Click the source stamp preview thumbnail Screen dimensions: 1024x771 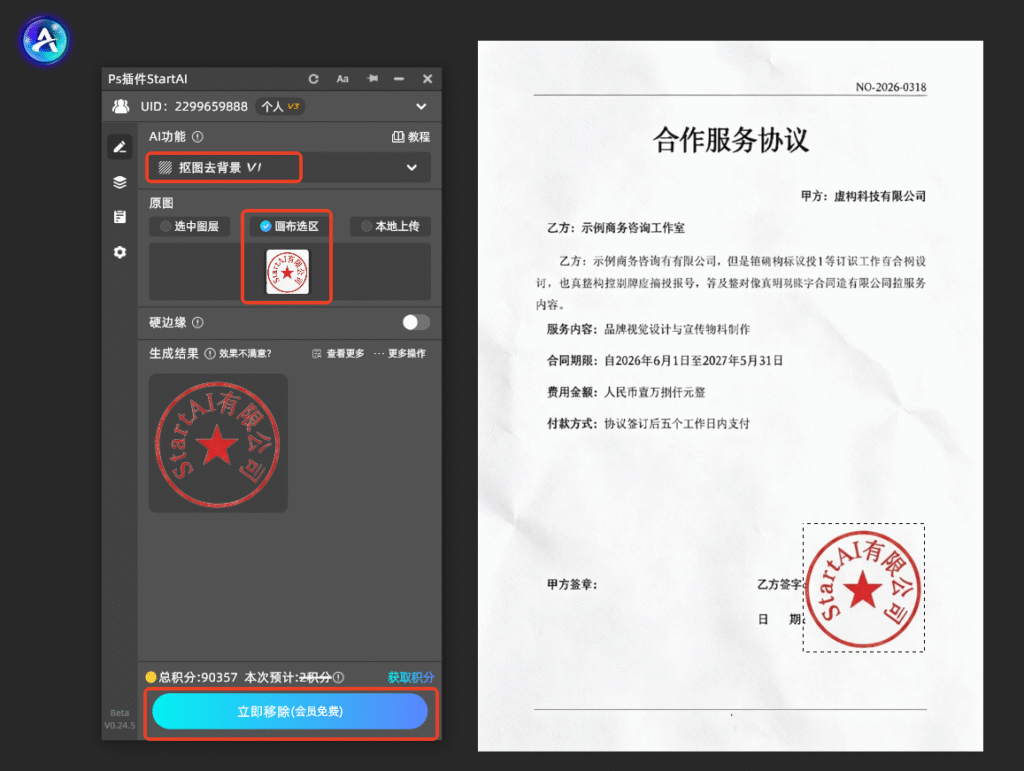[x=287, y=272]
